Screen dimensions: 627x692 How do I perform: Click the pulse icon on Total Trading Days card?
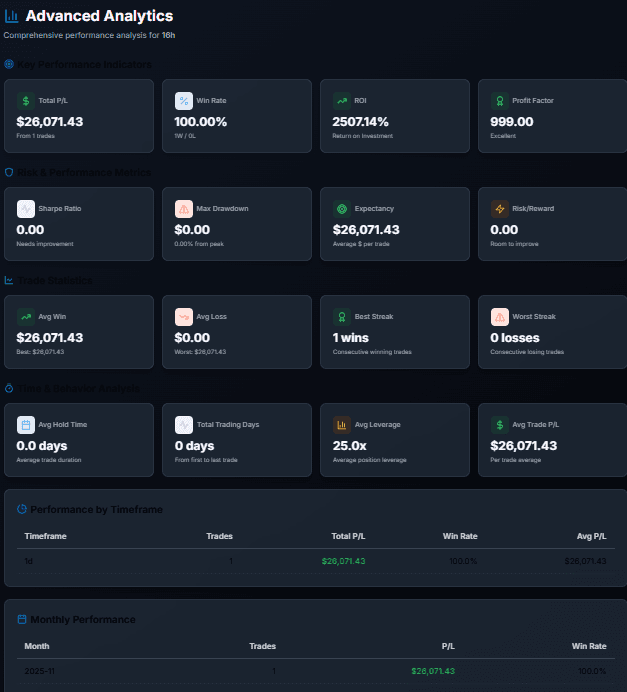(184, 425)
